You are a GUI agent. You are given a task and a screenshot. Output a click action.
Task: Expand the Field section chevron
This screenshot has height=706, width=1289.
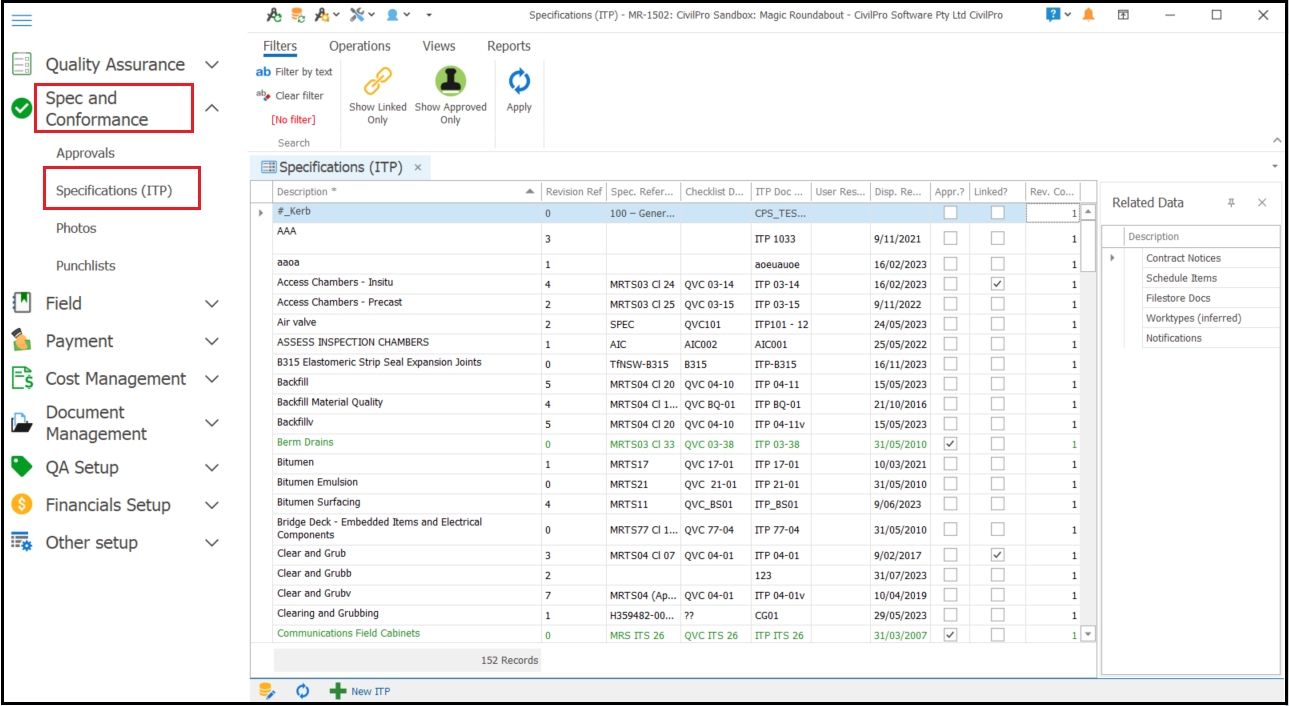point(212,303)
